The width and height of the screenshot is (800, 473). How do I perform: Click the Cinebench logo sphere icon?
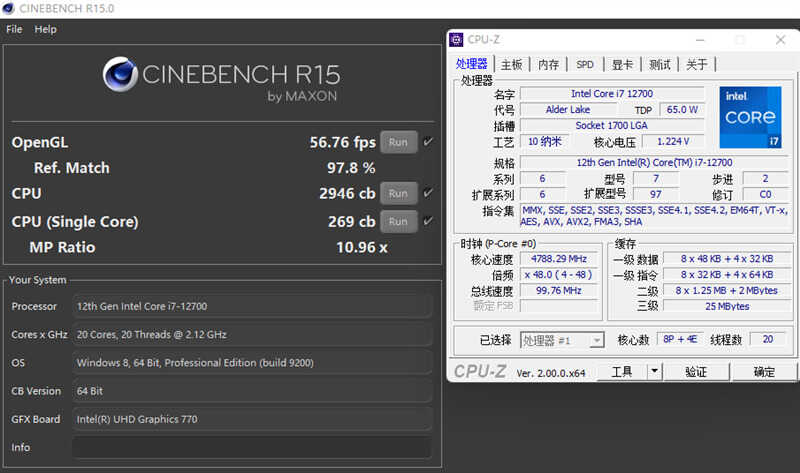point(120,74)
